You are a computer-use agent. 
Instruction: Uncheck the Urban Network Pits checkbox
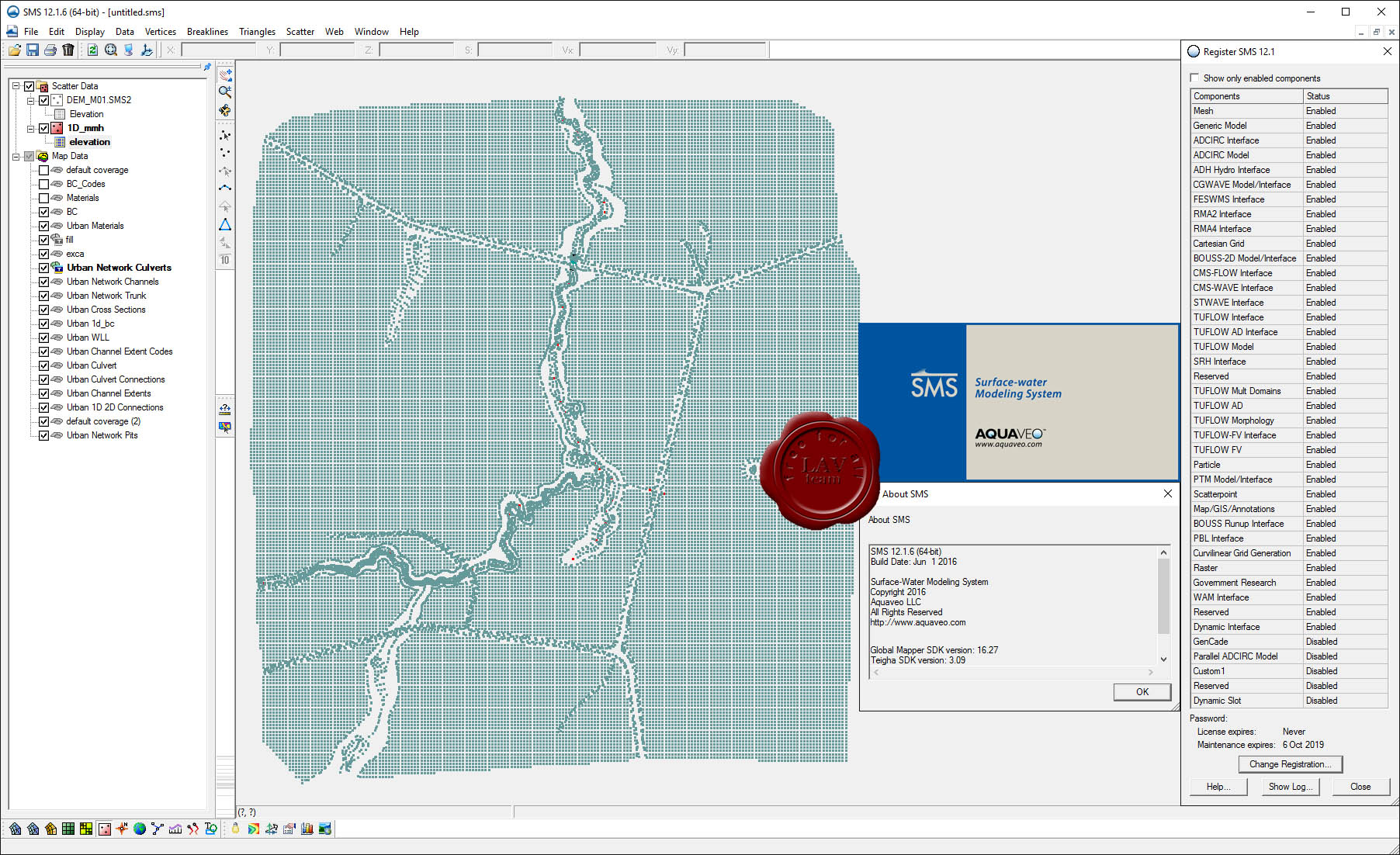click(x=44, y=435)
